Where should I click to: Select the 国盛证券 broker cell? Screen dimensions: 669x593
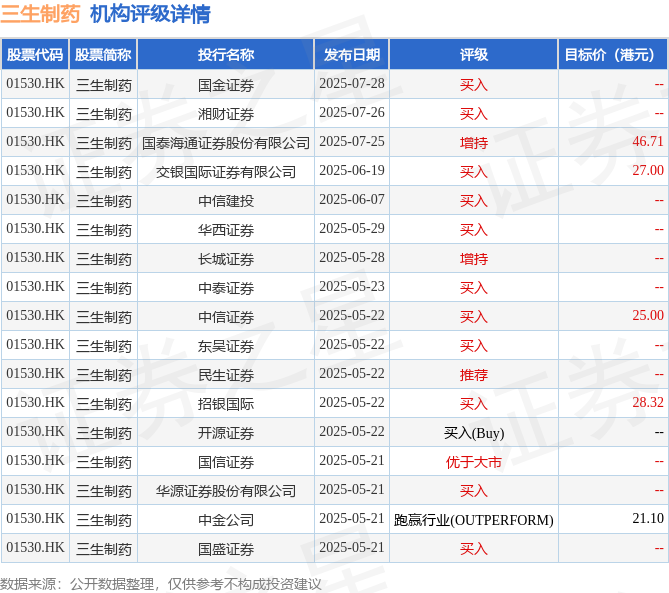click(x=226, y=549)
